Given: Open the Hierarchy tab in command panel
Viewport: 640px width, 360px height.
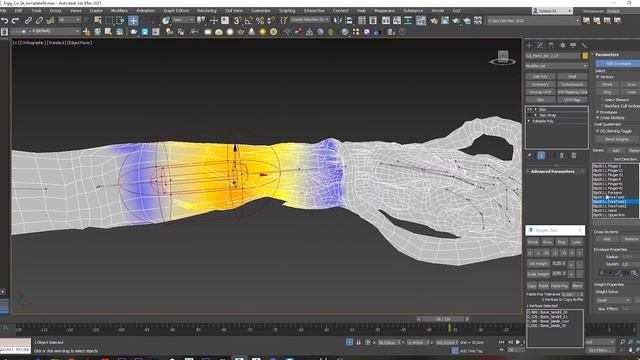Looking at the screenshot, I should (551, 45).
